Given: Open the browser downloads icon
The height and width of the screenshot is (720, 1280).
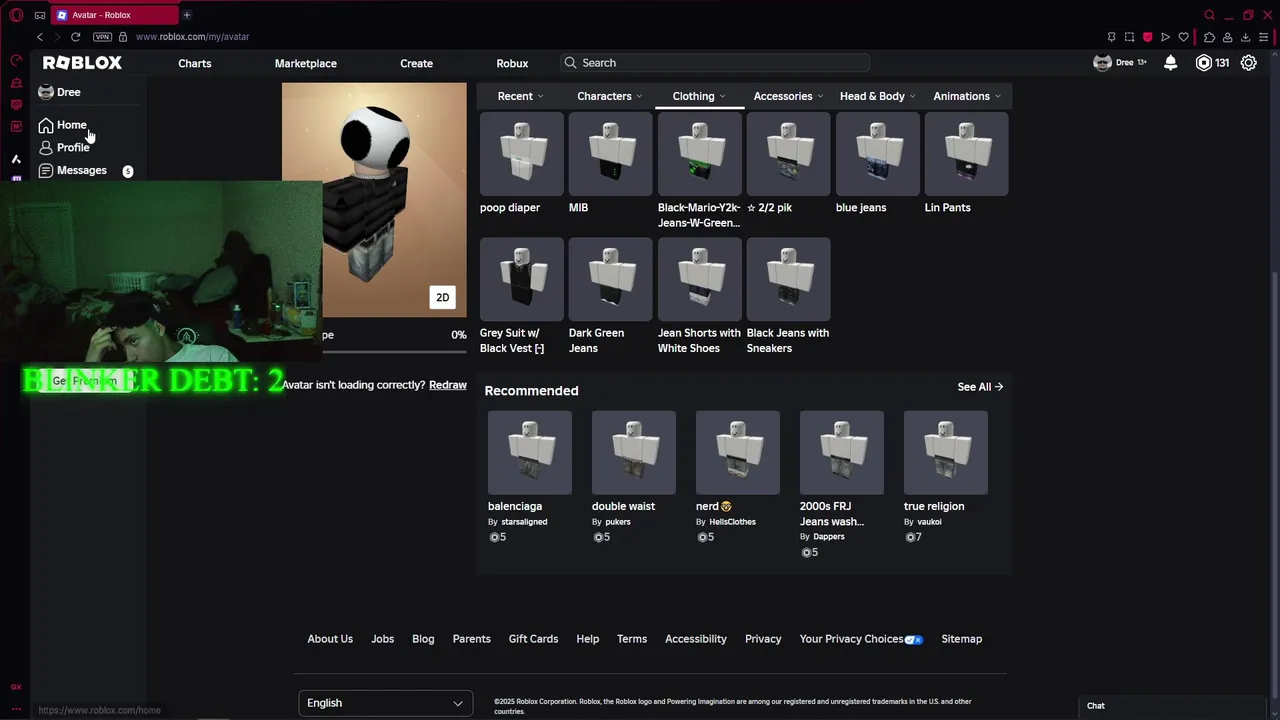Looking at the screenshot, I should tap(1245, 37).
